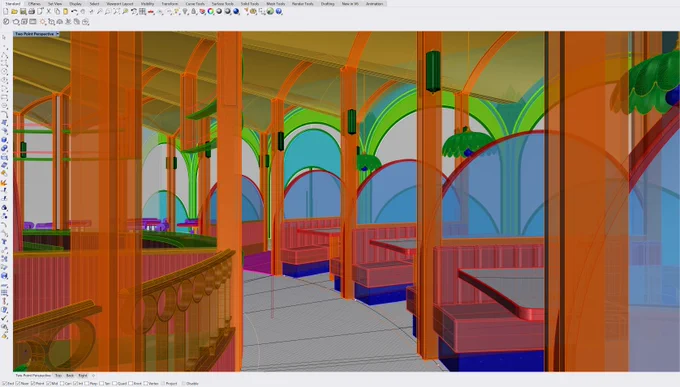Select the Box solid tool in the left sidebar
680x387 pixels.
(x=4, y=140)
